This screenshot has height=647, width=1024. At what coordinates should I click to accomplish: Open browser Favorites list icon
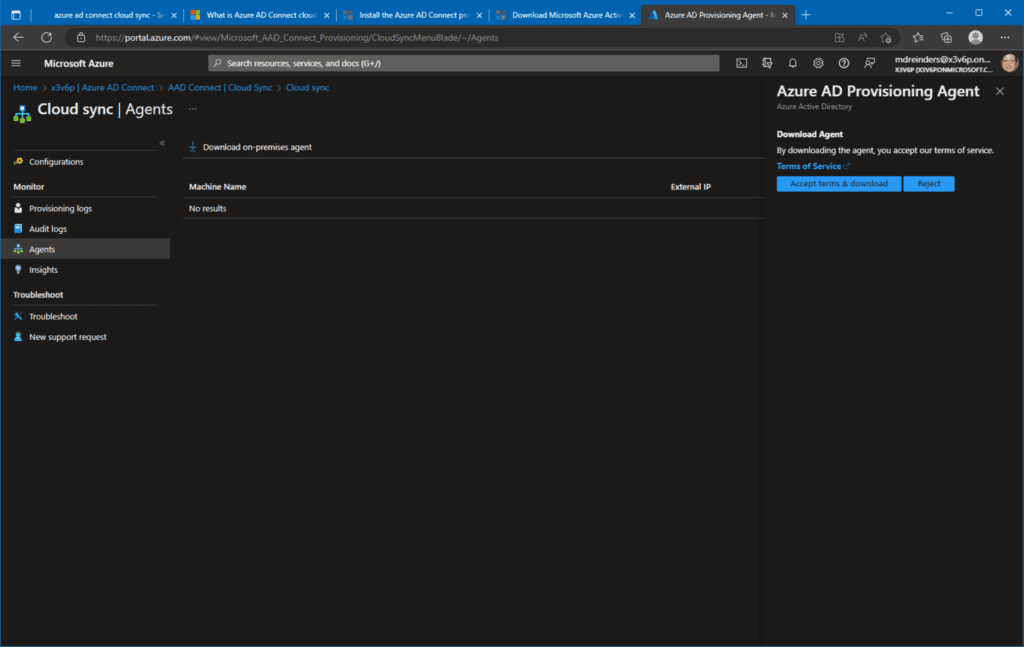pyautogui.click(x=918, y=38)
